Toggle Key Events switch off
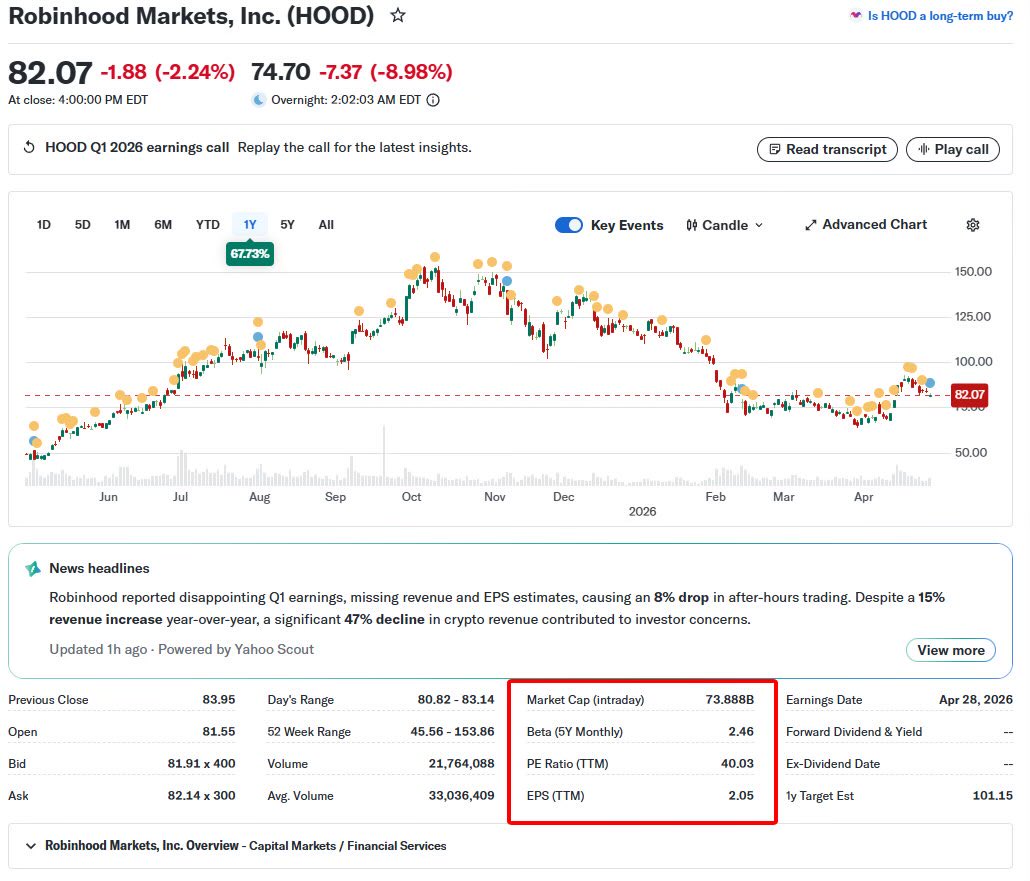1030x881 pixels. click(568, 225)
